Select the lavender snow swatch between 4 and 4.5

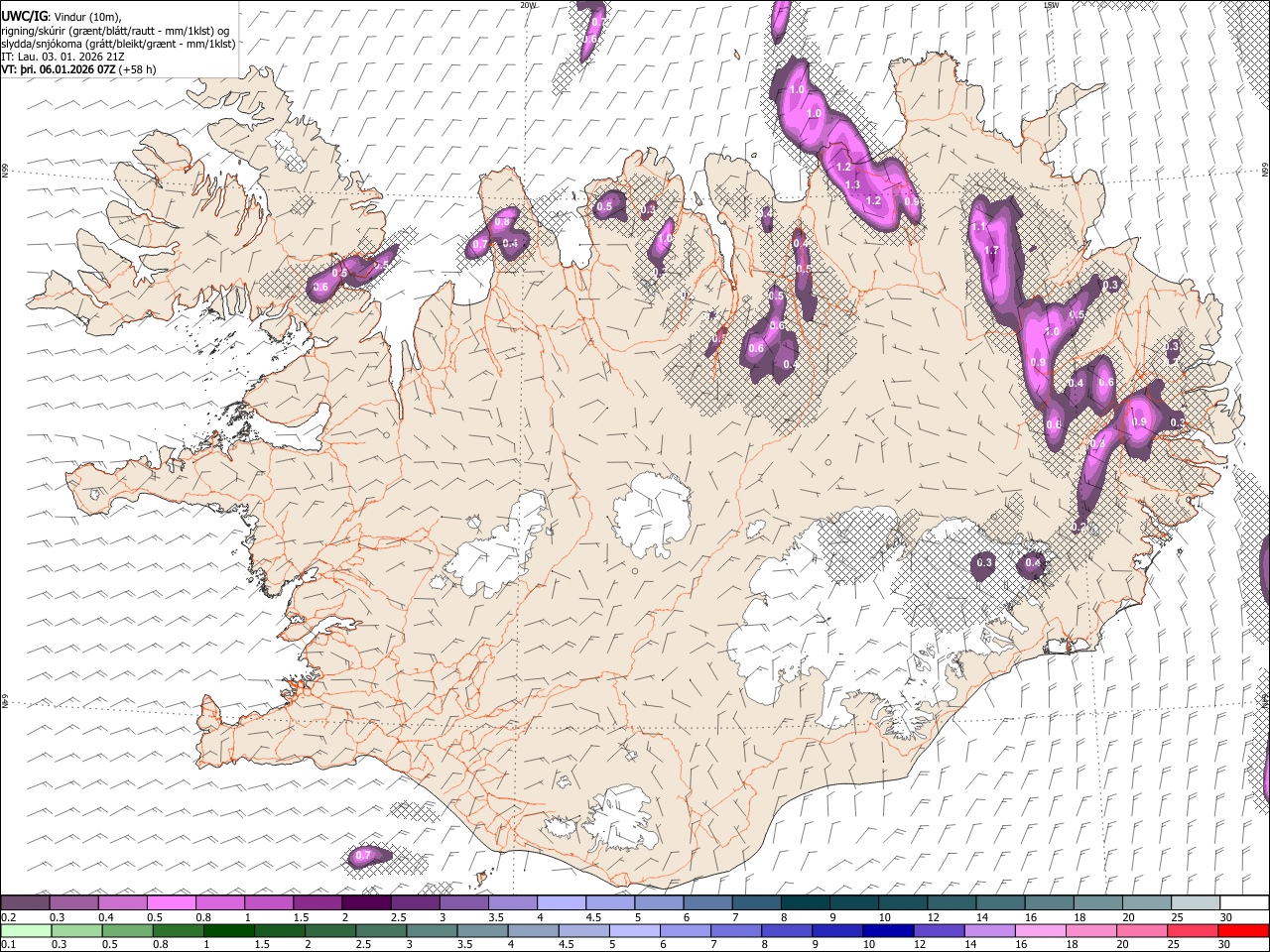click(x=561, y=902)
